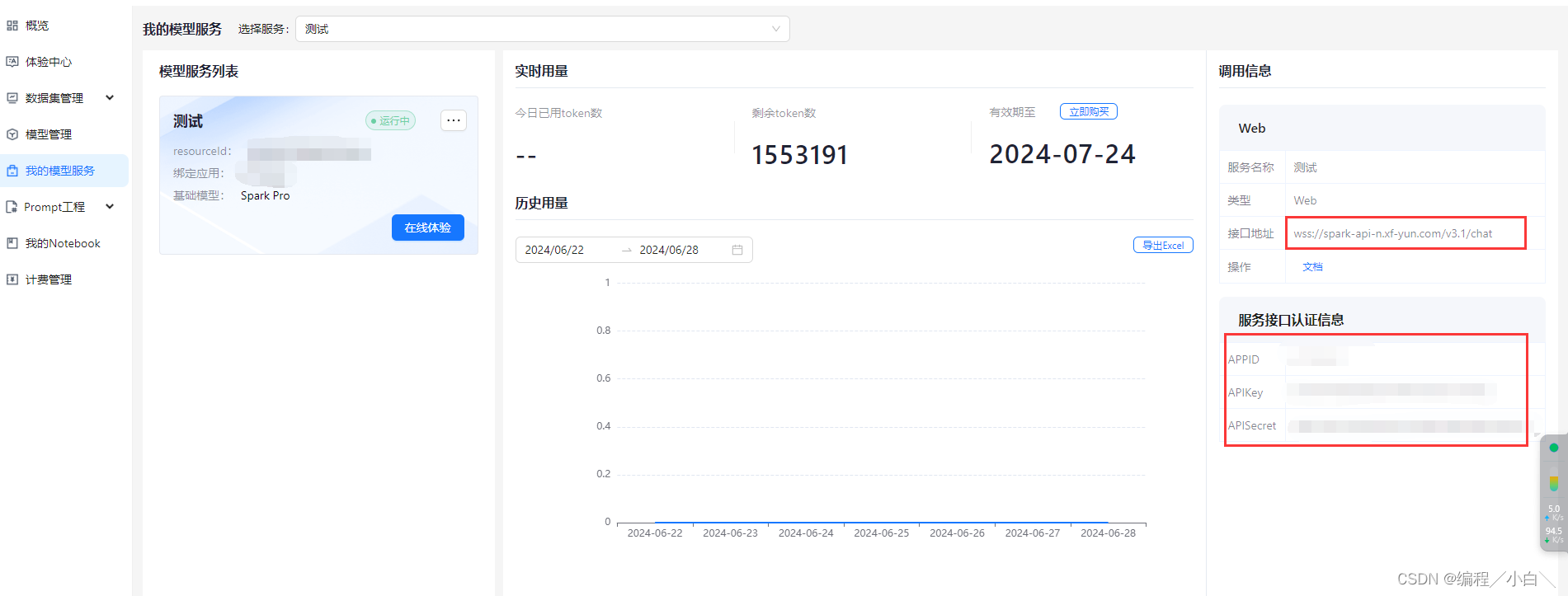1568x596 pixels.
Task: Click the 运行中 status badge
Action: click(391, 120)
